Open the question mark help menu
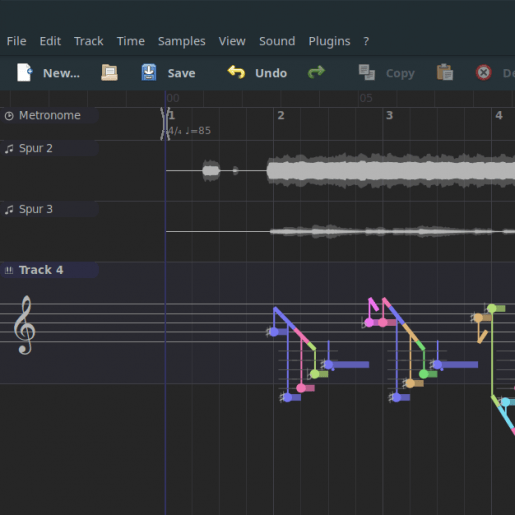515x515 pixels. (366, 41)
